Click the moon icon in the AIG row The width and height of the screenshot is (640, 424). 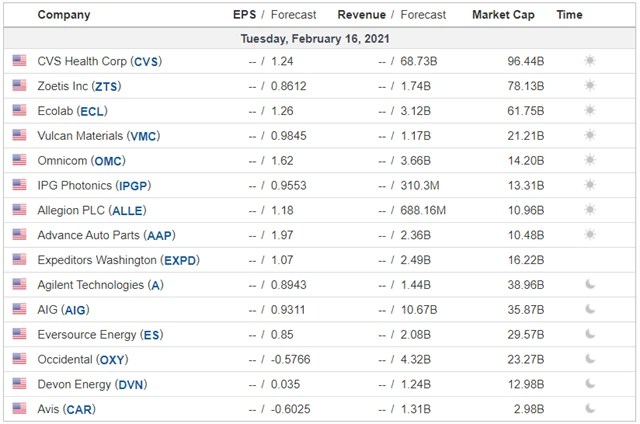pos(590,309)
